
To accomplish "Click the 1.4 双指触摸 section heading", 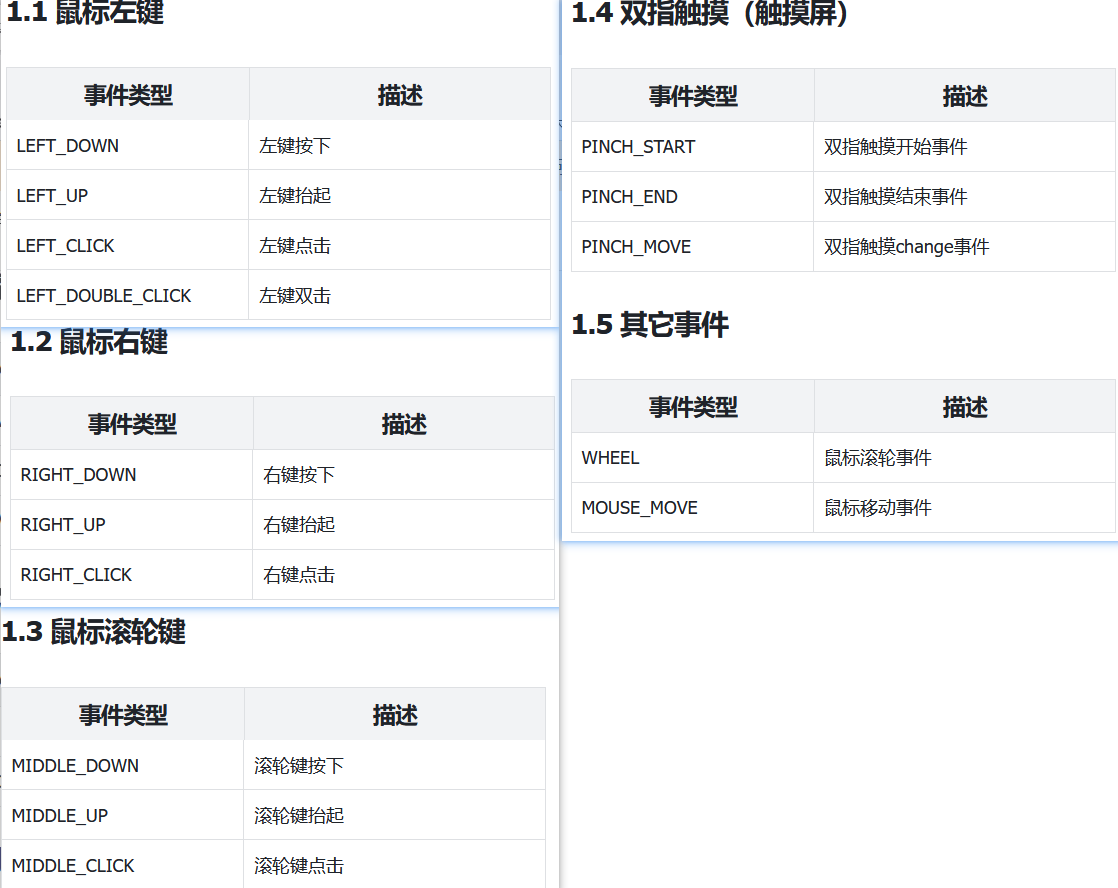I will pyautogui.click(x=710, y=14).
